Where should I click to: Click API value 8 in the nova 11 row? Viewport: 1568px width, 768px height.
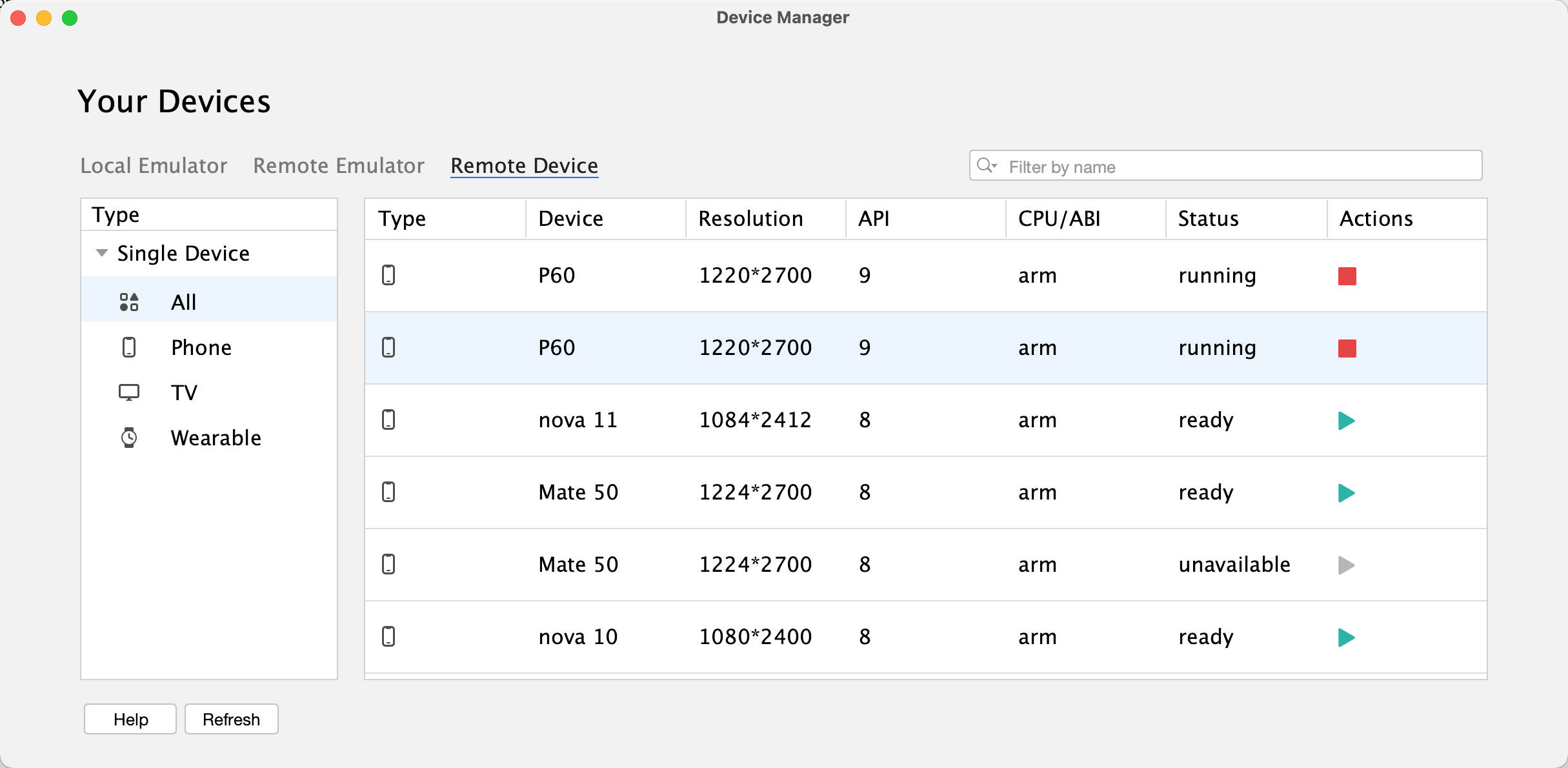pyautogui.click(x=865, y=420)
